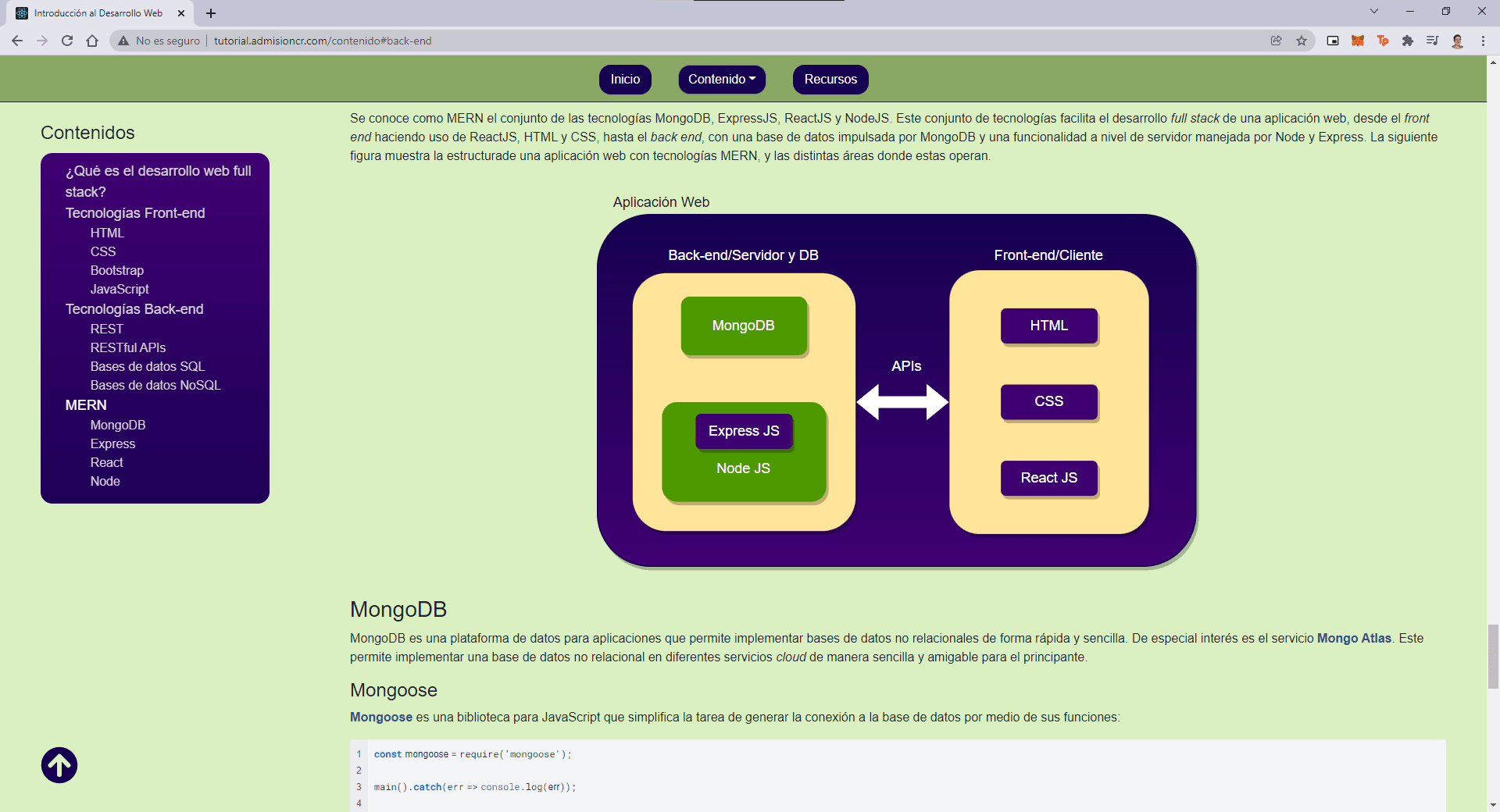
Task: Click the share page icon
Action: pyautogui.click(x=1277, y=41)
